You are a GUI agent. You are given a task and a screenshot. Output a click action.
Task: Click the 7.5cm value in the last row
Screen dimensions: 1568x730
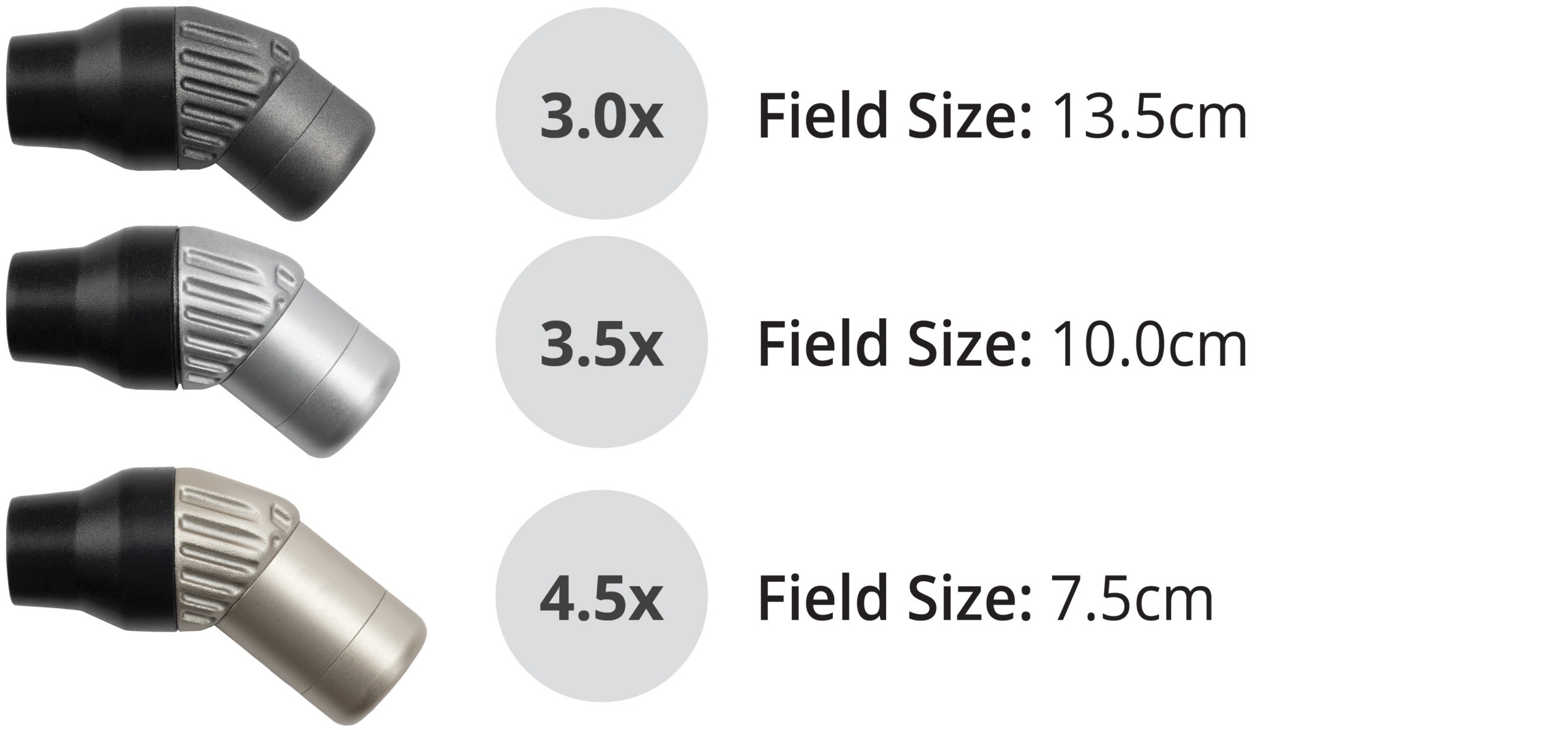[x=1132, y=597]
